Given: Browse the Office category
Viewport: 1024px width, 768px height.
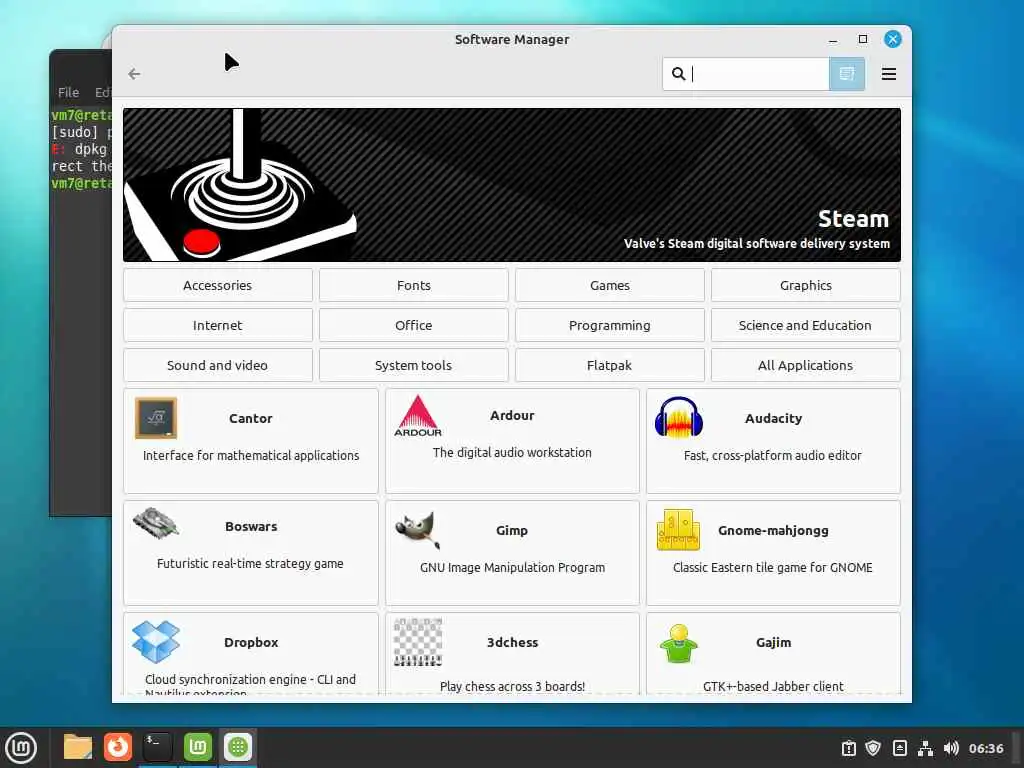Looking at the screenshot, I should point(413,325).
